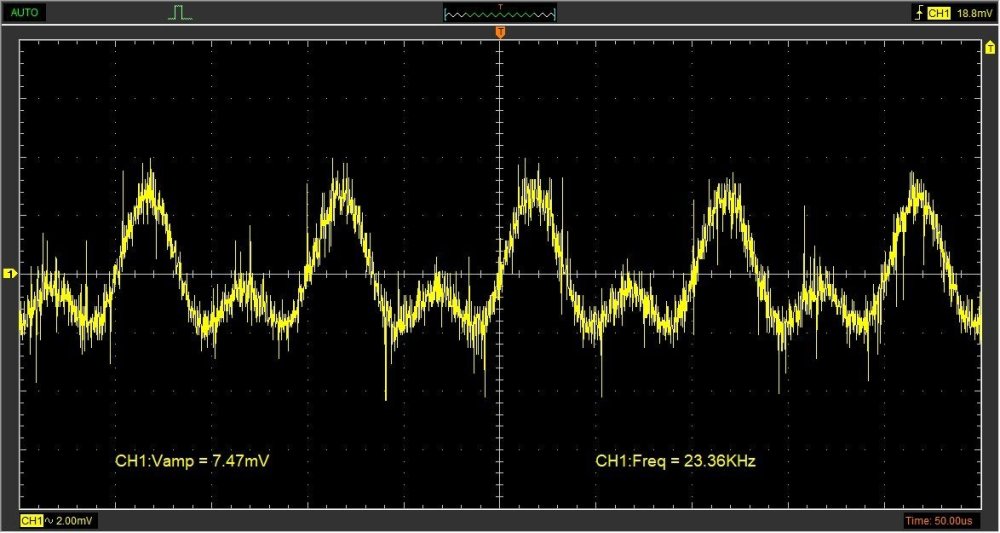Select the waveform overview thumbnail at top
The width and height of the screenshot is (1000, 533).
500,13
